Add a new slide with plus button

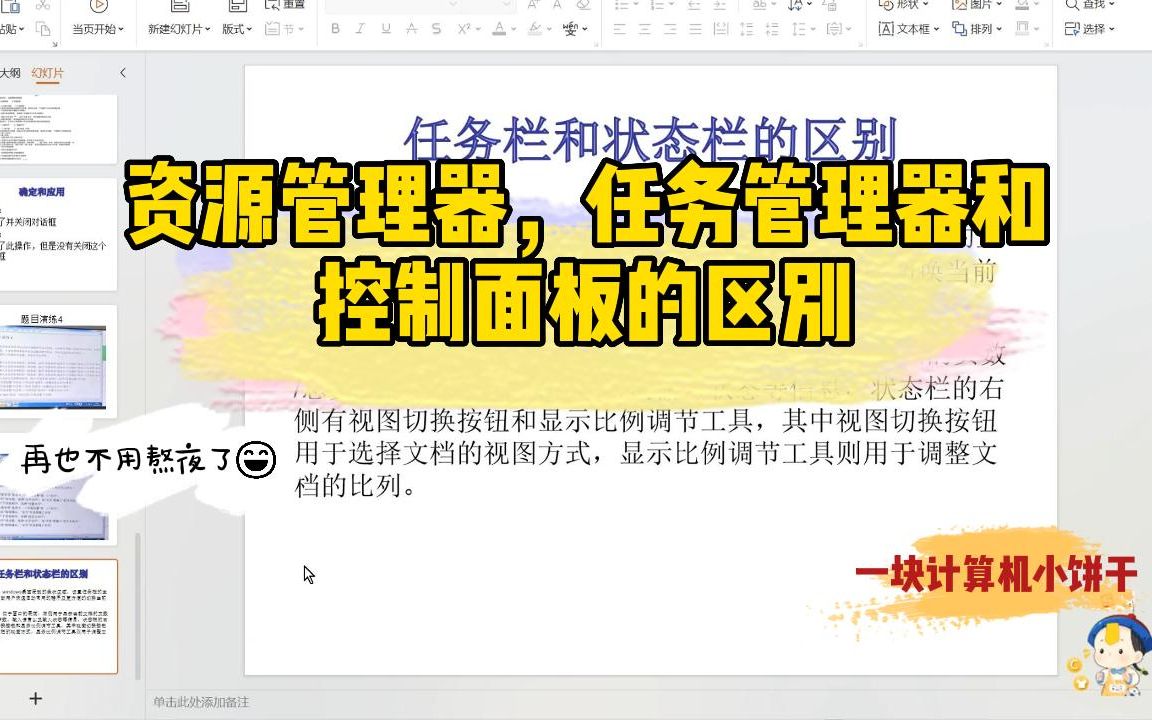pyautogui.click(x=35, y=698)
